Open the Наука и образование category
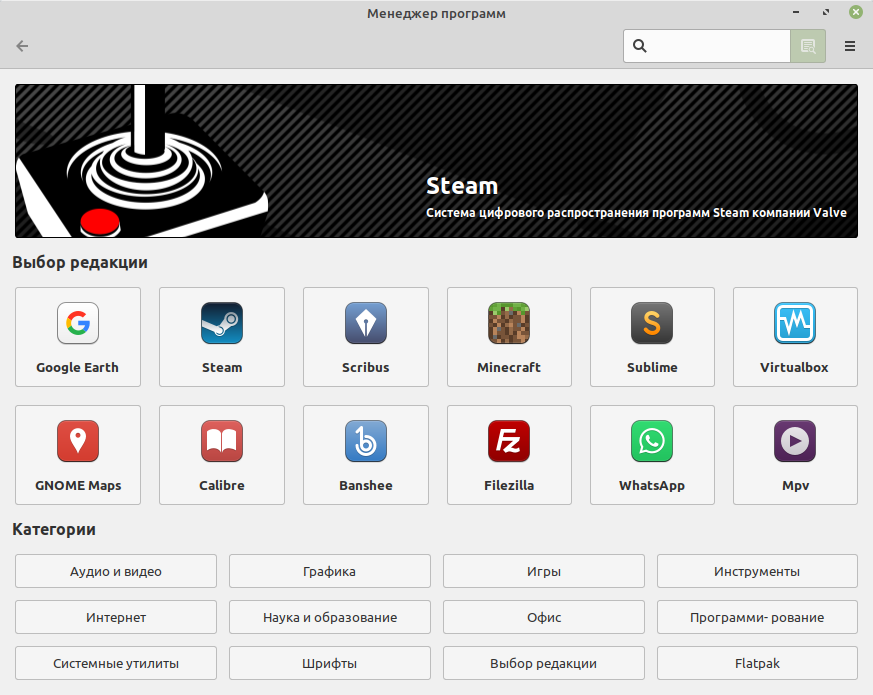Screen dimensions: 873x695 (x=330, y=617)
